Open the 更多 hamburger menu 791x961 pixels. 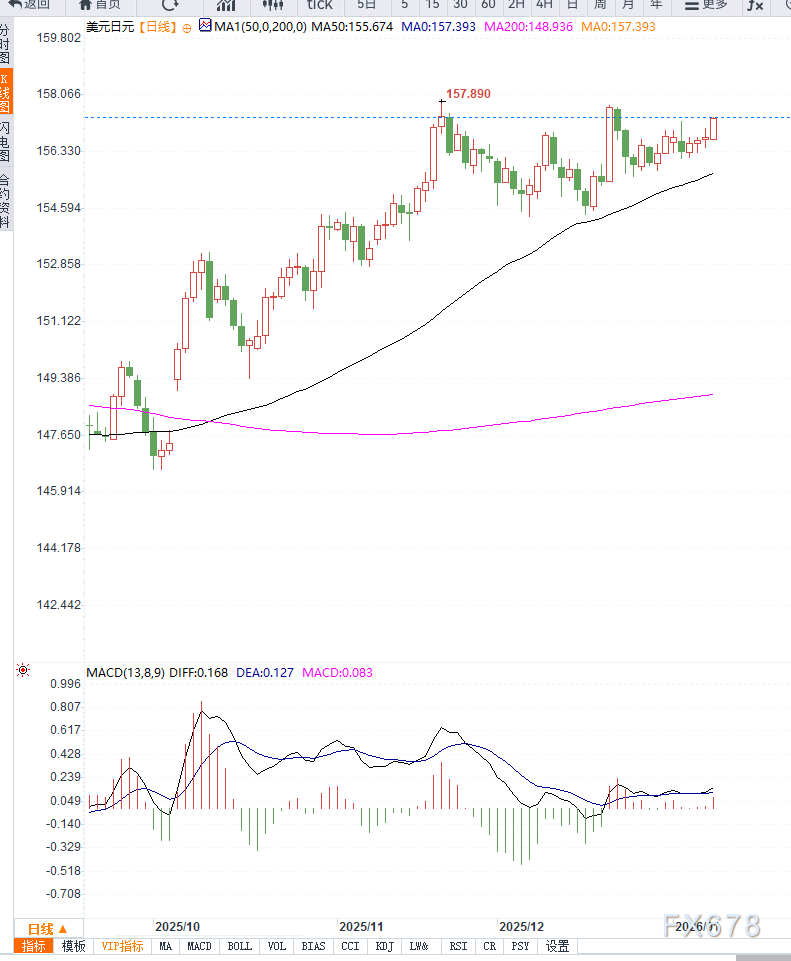[x=705, y=5]
